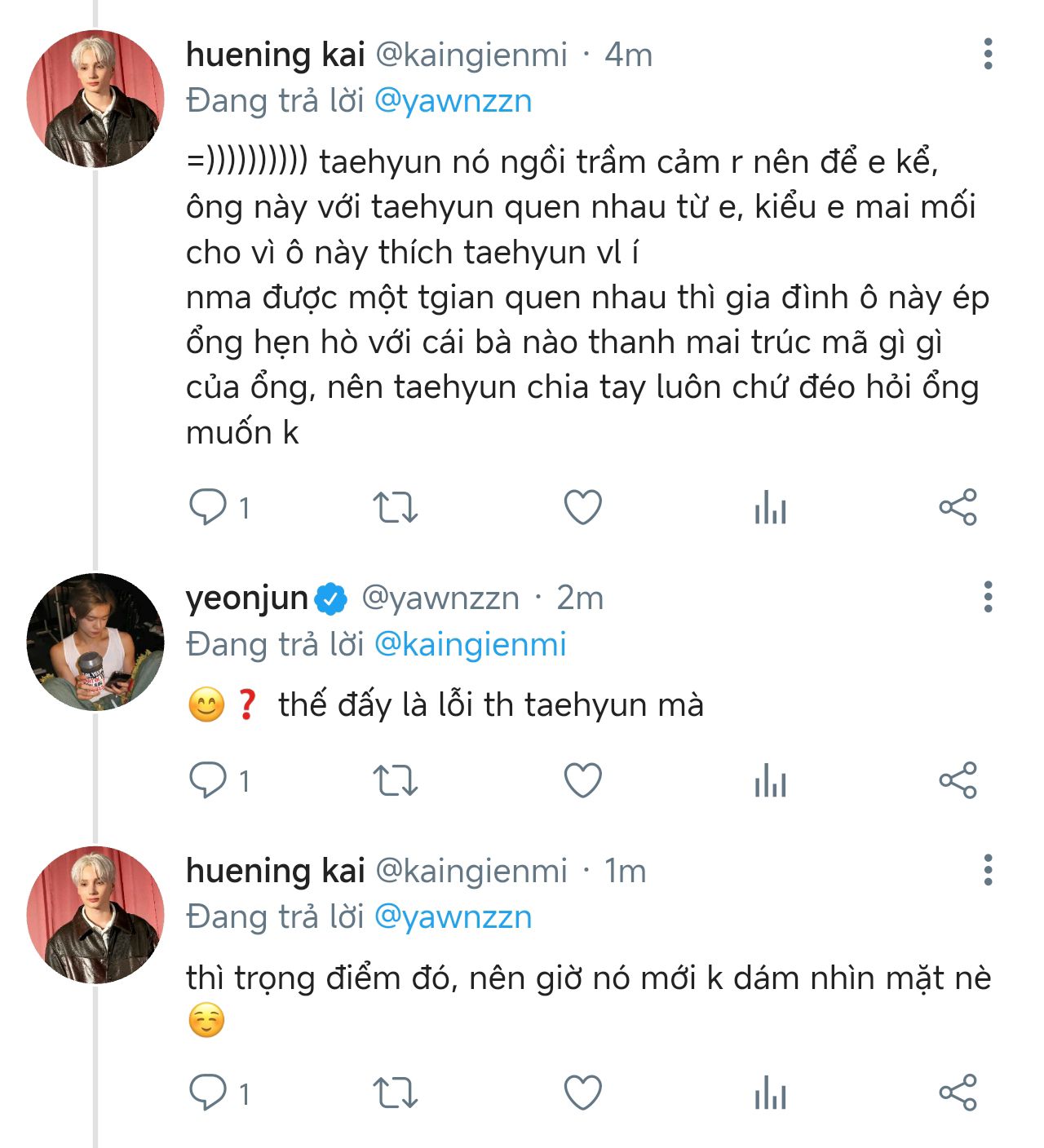Retweet yeonjun's 2m-old tweet
Viewport: 1044px width, 1148px height.
click(396, 780)
